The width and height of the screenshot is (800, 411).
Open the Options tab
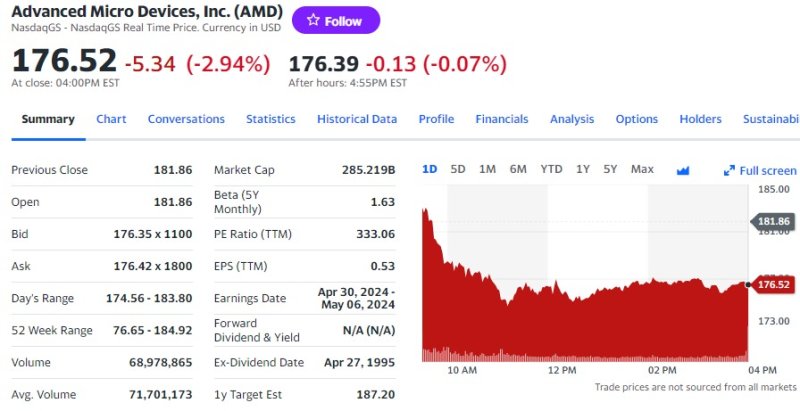point(637,119)
